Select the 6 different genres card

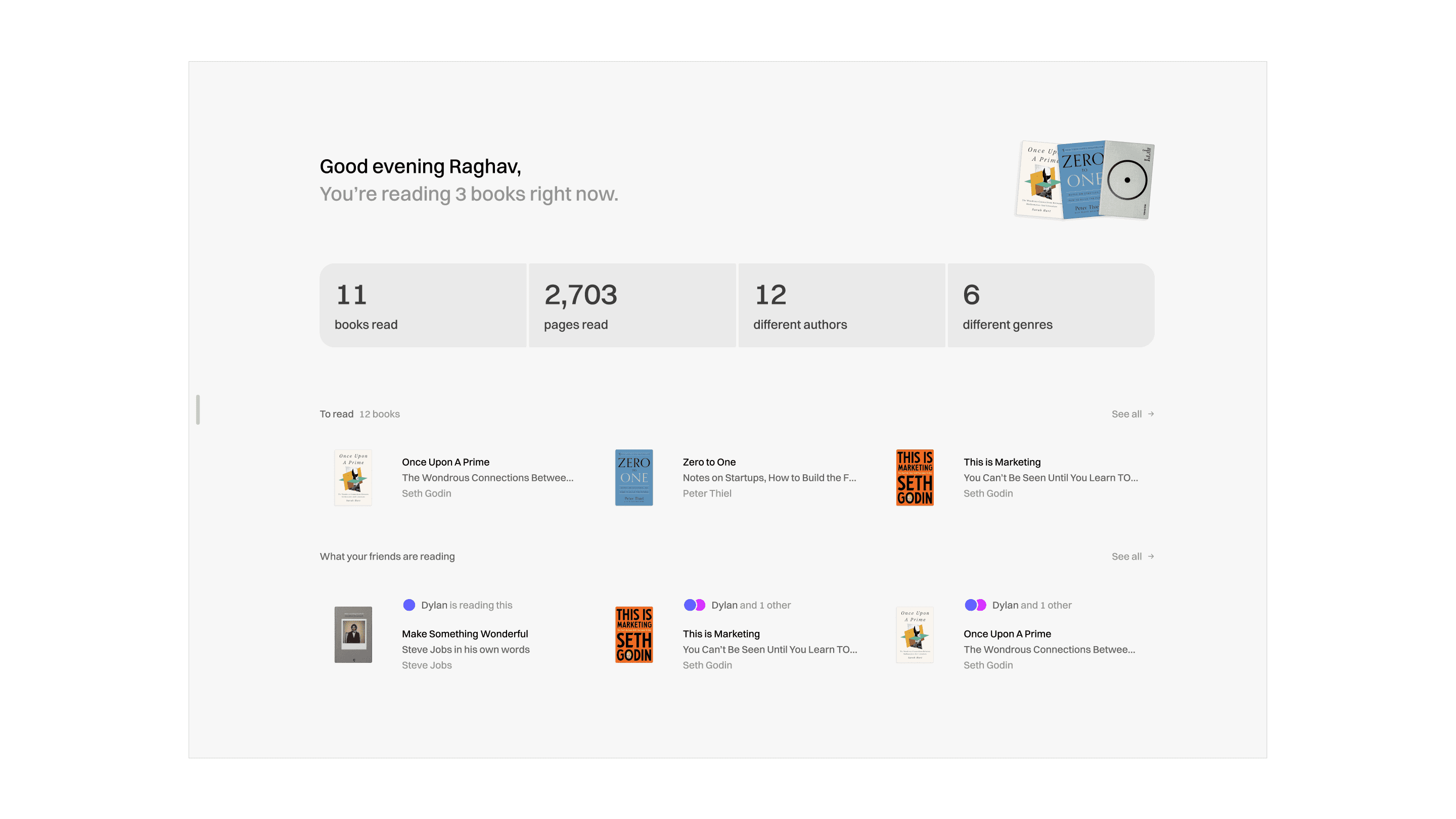(x=1051, y=305)
